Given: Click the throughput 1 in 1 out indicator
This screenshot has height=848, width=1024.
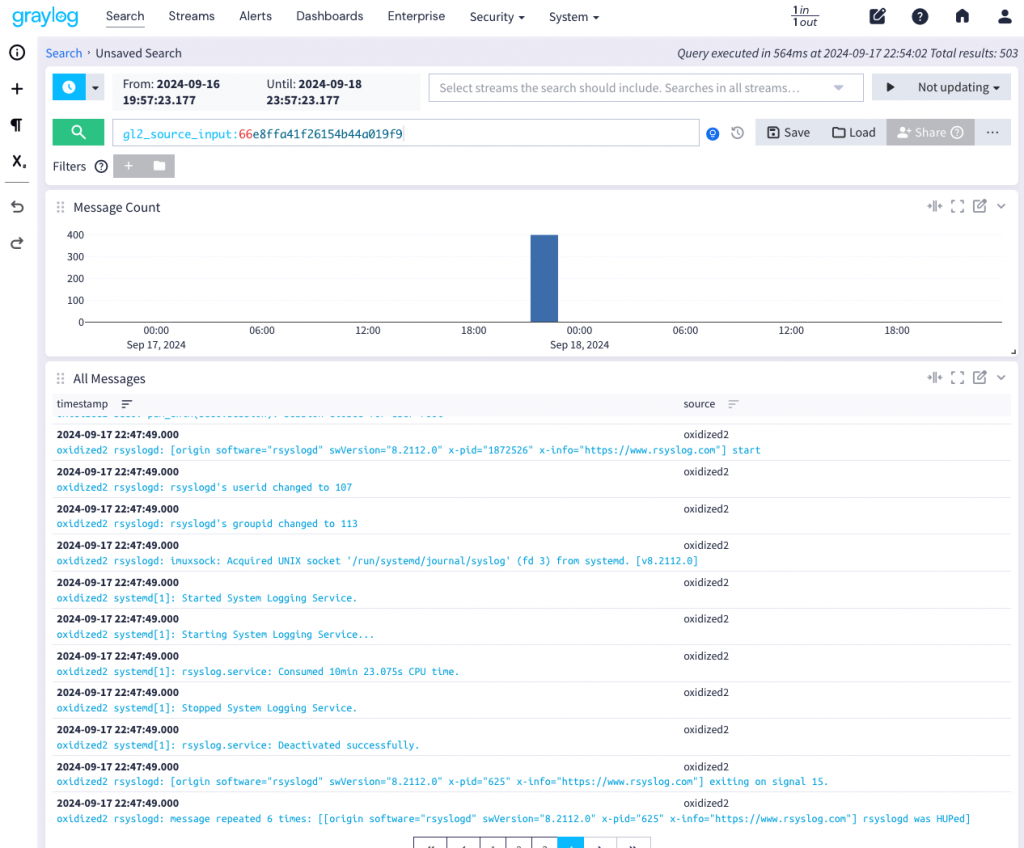Looking at the screenshot, I should click(x=805, y=16).
